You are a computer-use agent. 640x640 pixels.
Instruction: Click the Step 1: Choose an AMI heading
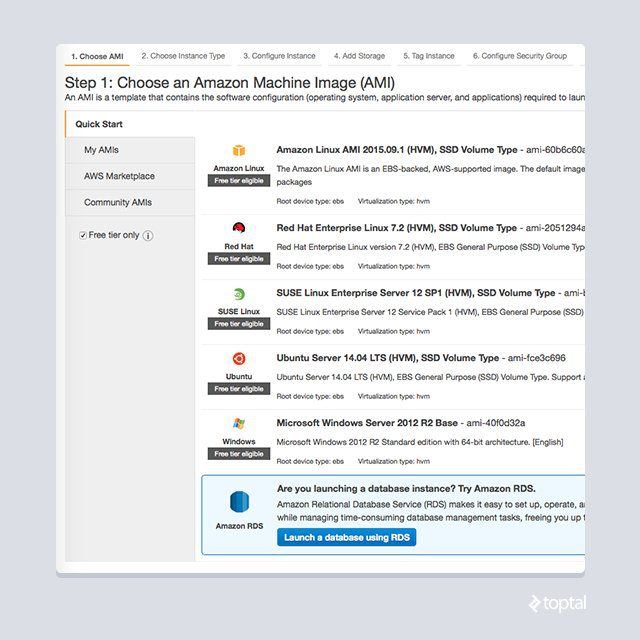(x=230, y=83)
